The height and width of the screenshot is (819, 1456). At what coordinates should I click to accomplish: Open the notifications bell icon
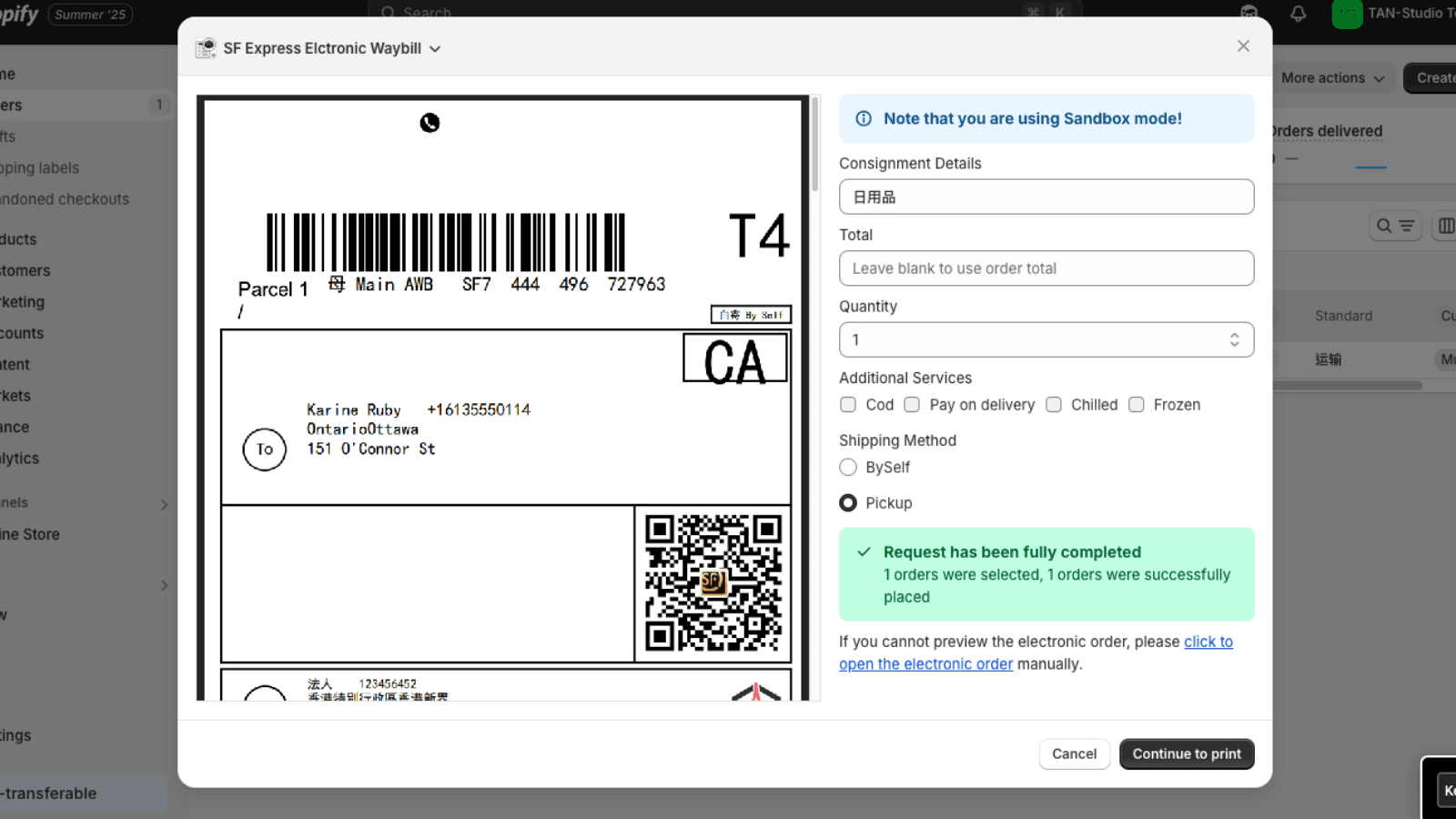point(1298,14)
